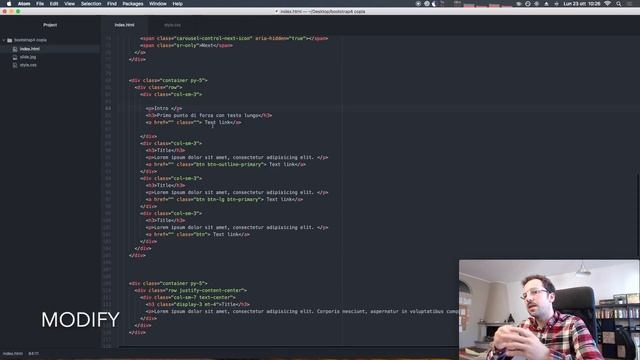640x360 pixels.
Task: Open the Help menu
Action: click(178, 4)
